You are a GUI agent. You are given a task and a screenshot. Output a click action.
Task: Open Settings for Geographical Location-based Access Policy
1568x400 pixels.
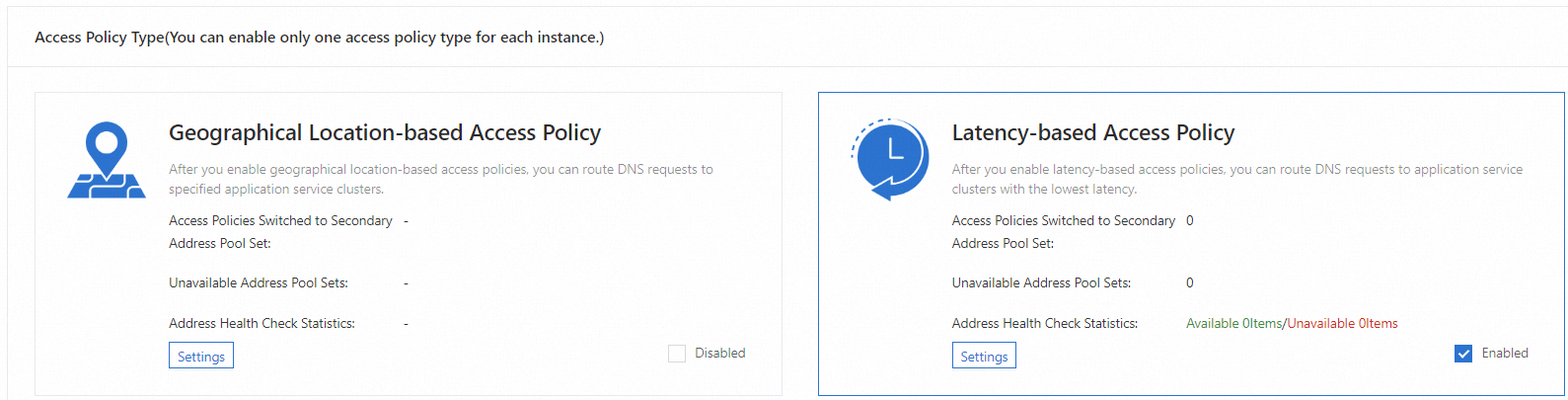click(201, 357)
